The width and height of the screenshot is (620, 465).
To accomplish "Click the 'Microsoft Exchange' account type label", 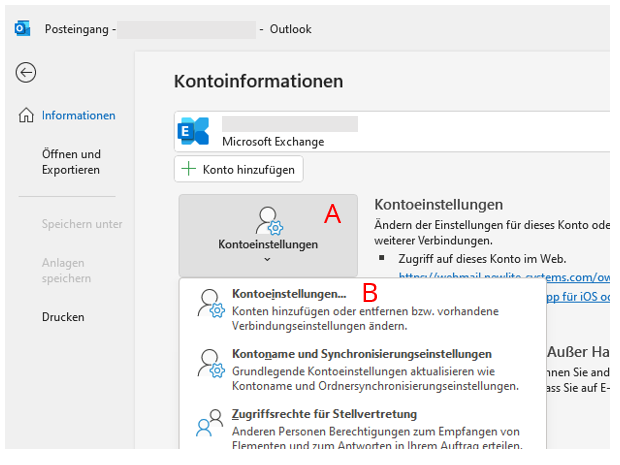I will click(273, 142).
